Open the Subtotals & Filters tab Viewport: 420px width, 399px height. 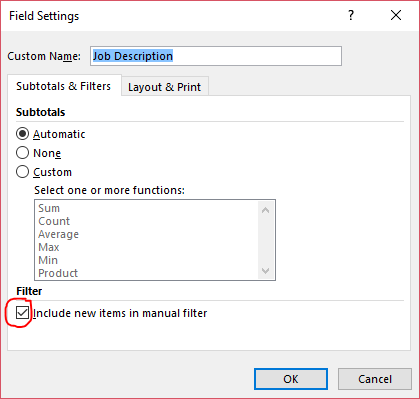pyautogui.click(x=64, y=86)
